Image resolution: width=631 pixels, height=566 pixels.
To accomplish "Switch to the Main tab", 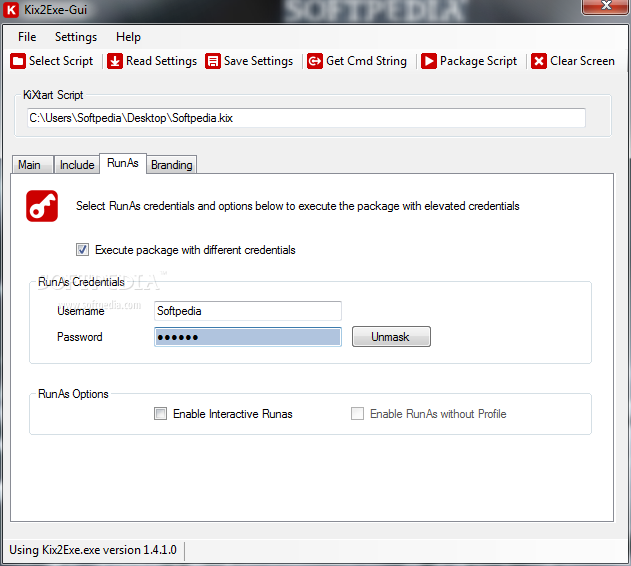I will pos(32,165).
